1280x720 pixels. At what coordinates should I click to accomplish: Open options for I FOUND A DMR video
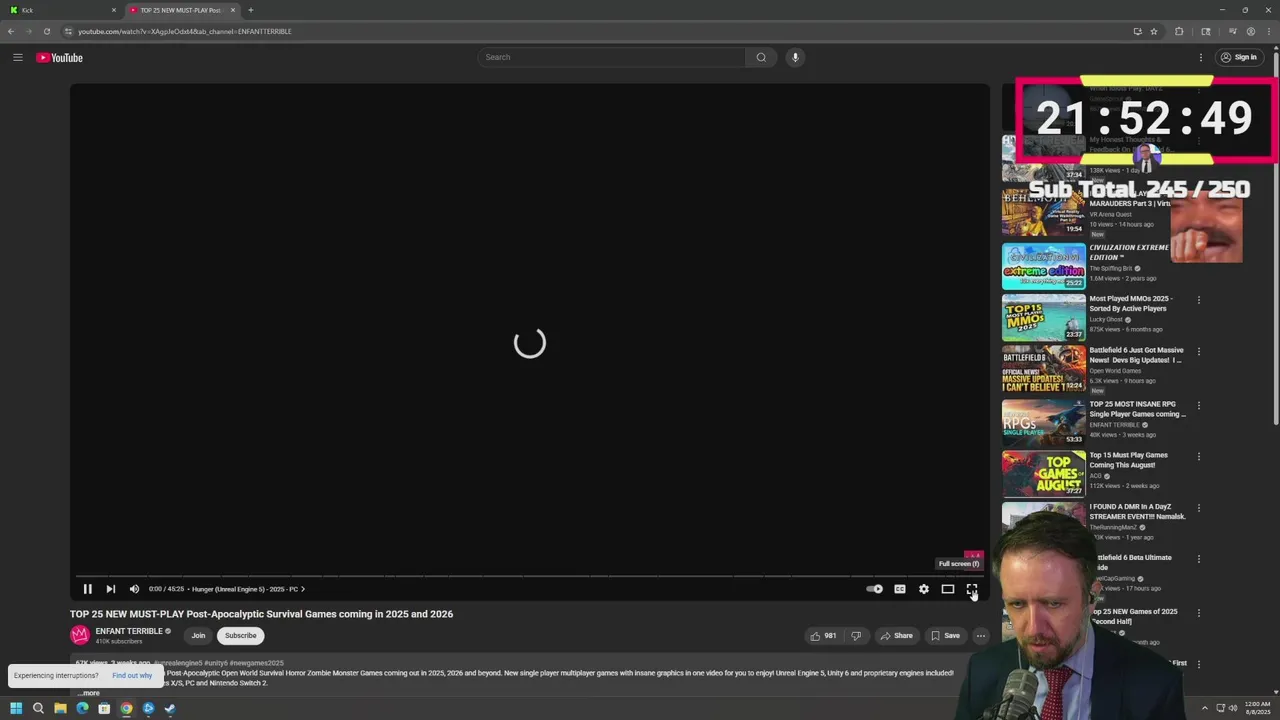[1199, 508]
